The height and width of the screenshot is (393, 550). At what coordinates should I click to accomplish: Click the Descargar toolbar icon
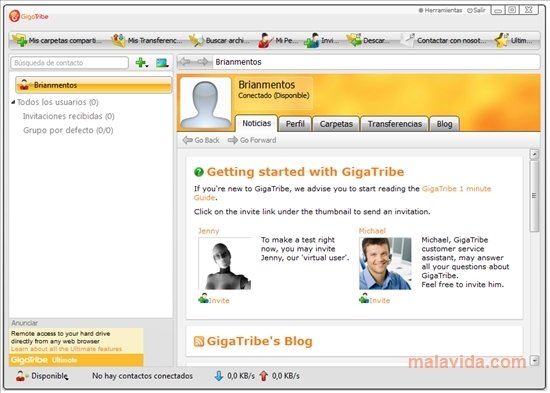click(354, 40)
